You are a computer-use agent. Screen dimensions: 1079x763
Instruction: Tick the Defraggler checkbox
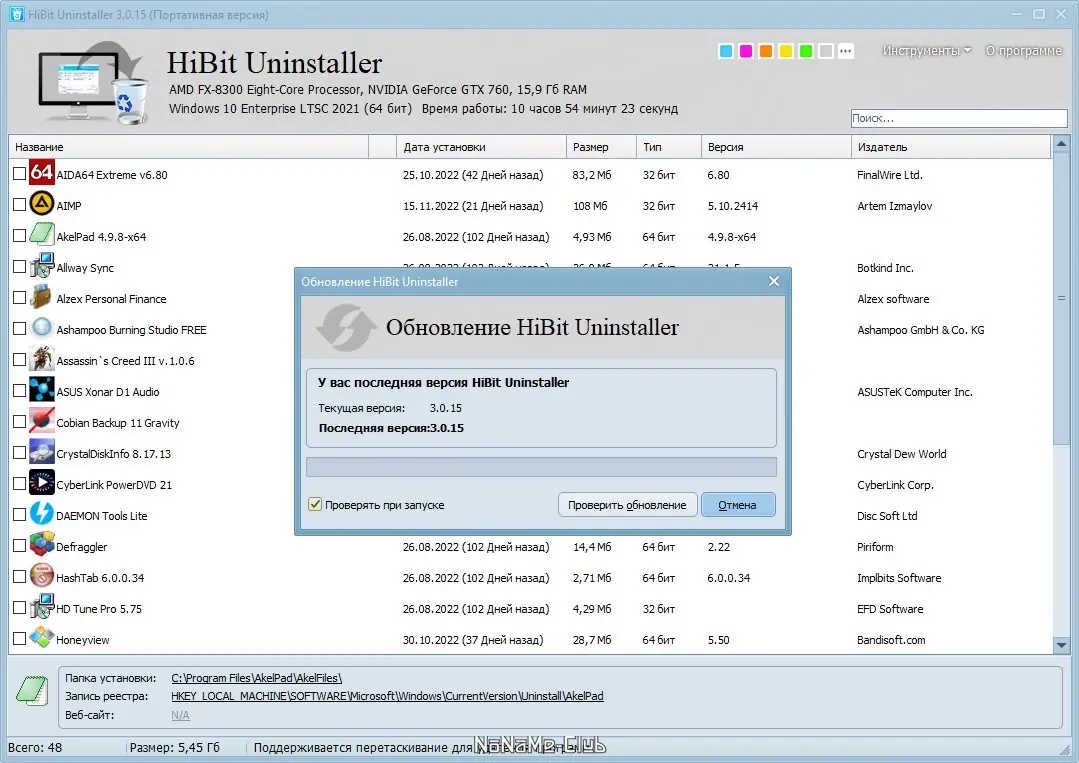19,546
